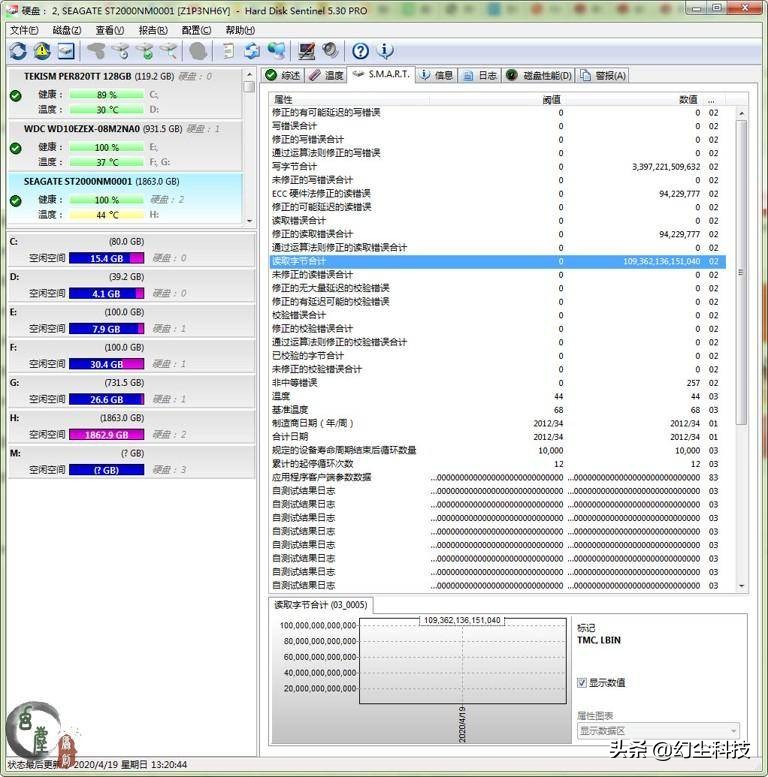The image size is (768, 777).
Task: Click up arrow of SMART table scrollbar
Action: [742, 113]
